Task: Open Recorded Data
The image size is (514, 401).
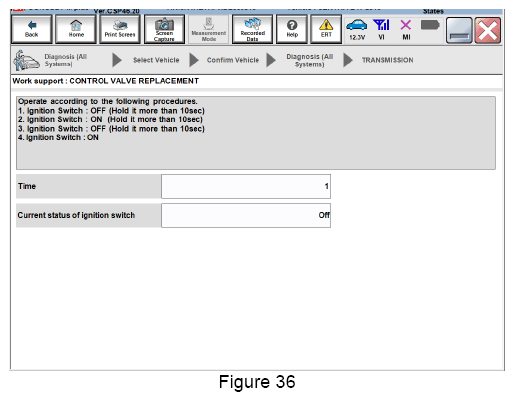Action: pos(253,29)
